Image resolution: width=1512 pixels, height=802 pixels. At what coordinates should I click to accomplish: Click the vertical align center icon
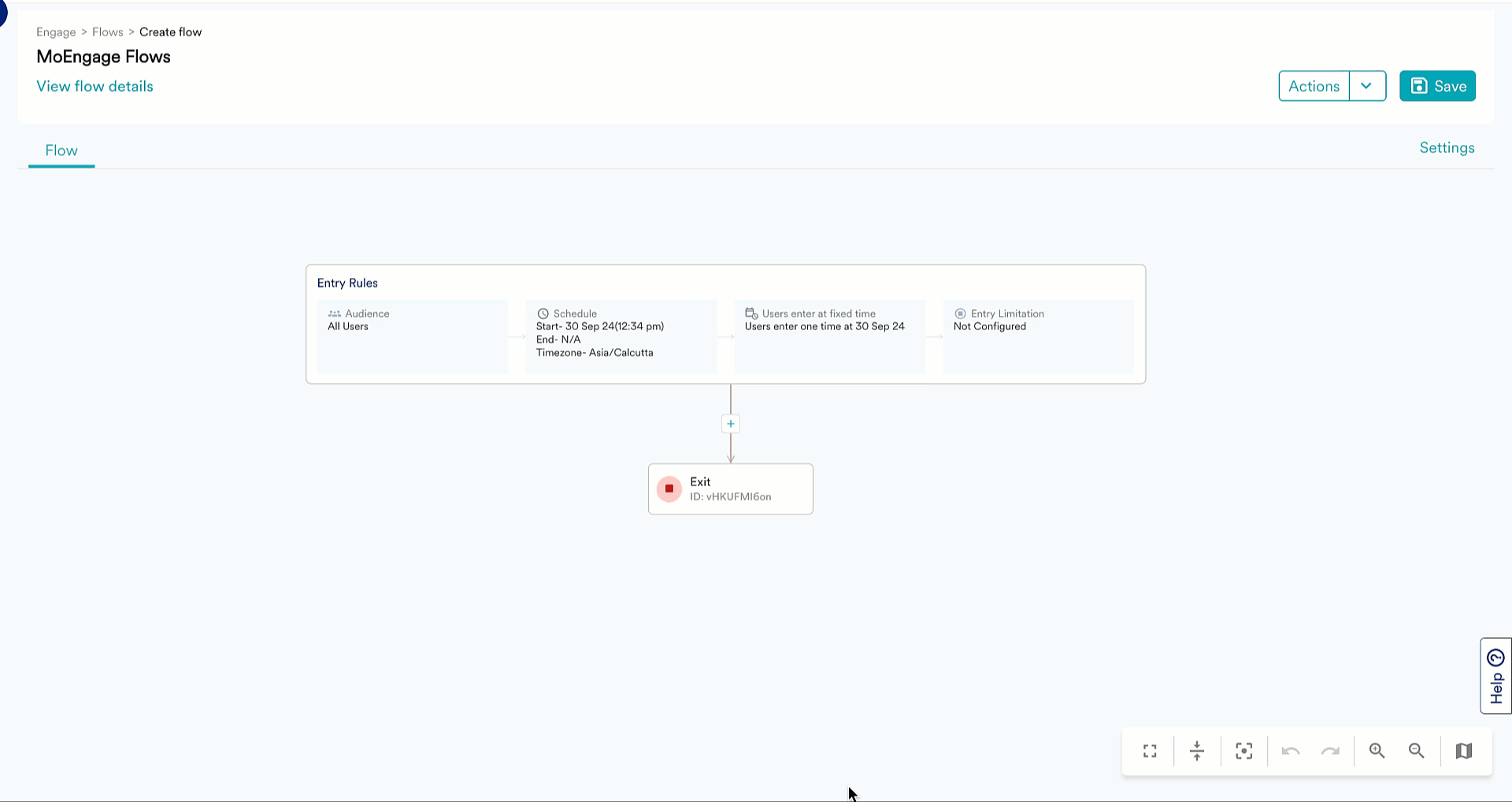click(x=1197, y=751)
